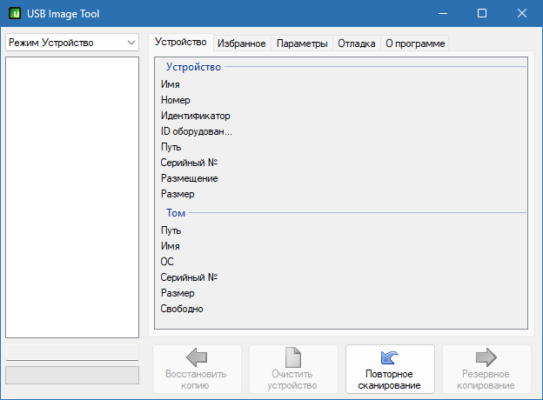Open the Режим Устройство dropdown

[72, 42]
